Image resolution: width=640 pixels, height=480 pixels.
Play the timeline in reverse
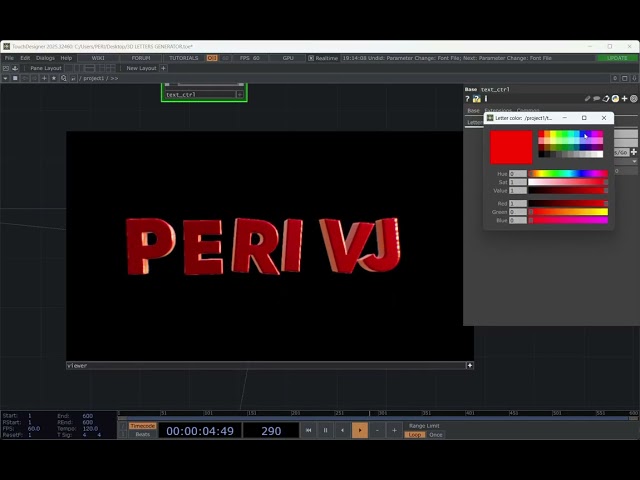pyautogui.click(x=342, y=430)
